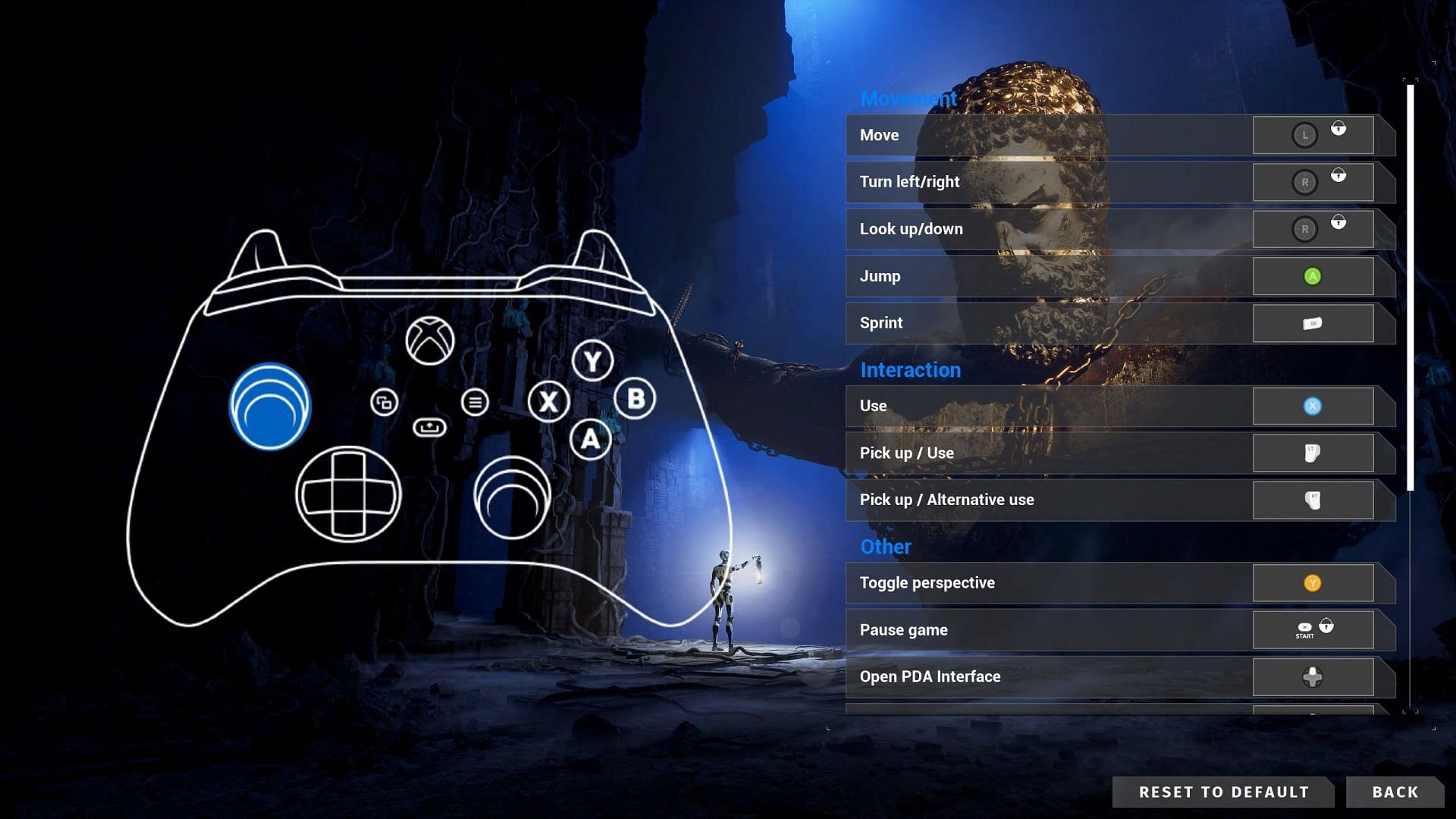Click the Reset to Default button
This screenshot has width=1456, height=819.
(1224, 791)
